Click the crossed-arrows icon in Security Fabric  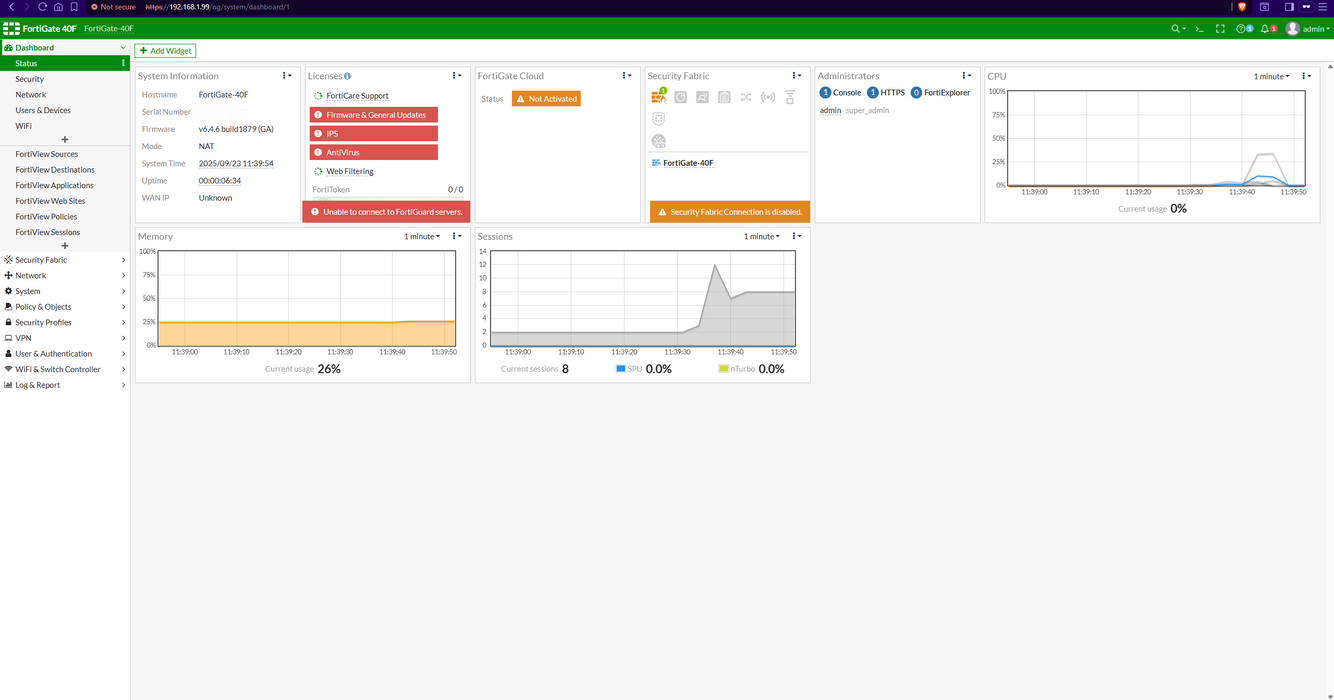coord(746,97)
